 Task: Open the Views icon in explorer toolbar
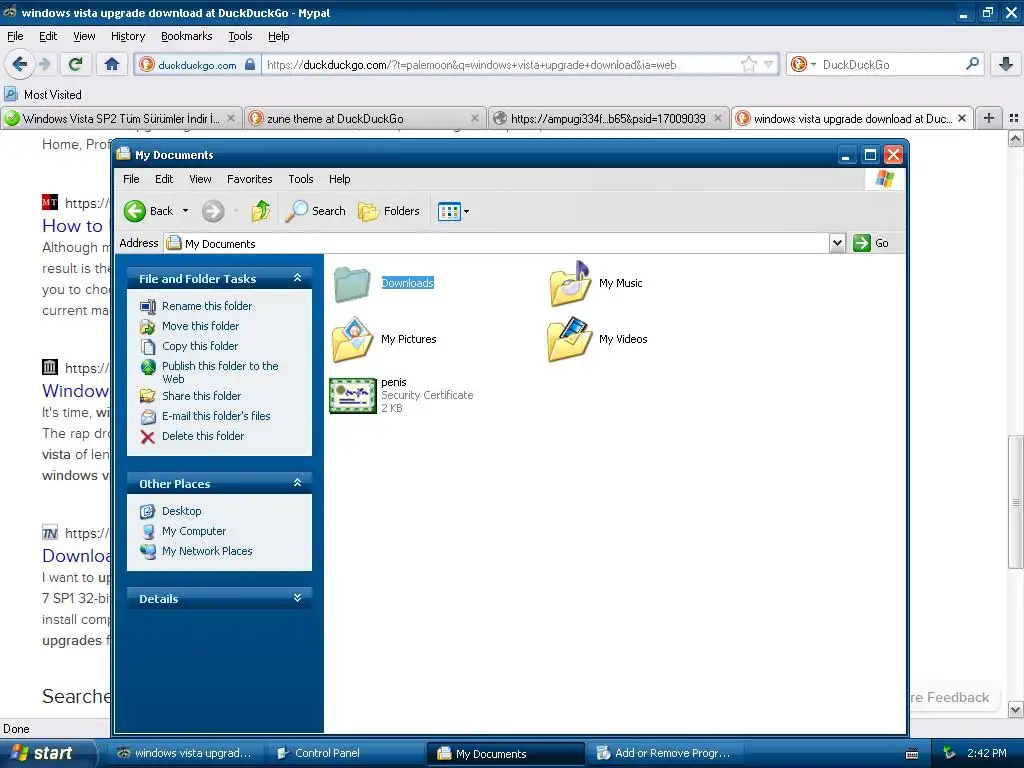point(449,212)
